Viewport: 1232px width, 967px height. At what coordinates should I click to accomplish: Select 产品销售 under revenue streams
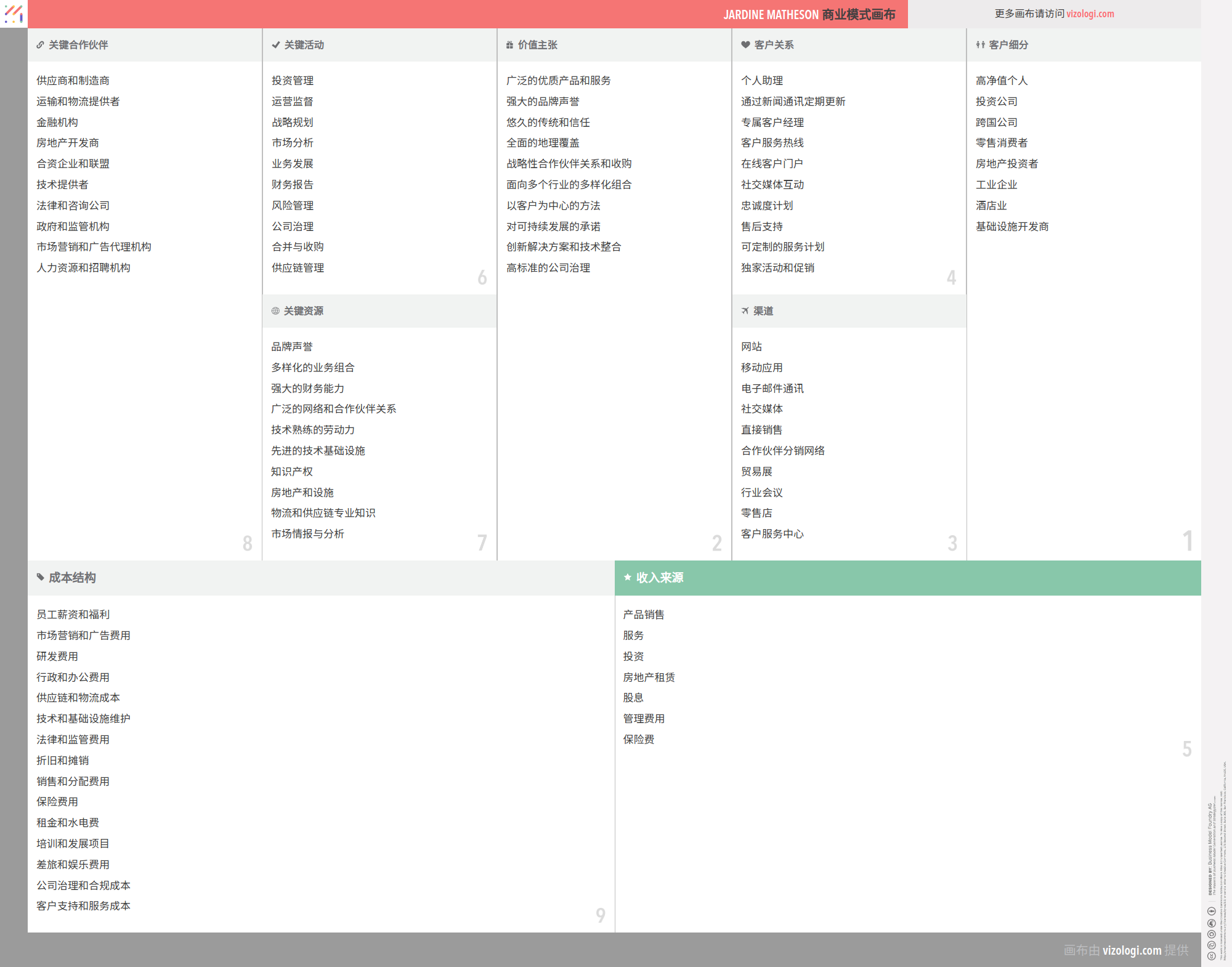point(643,615)
